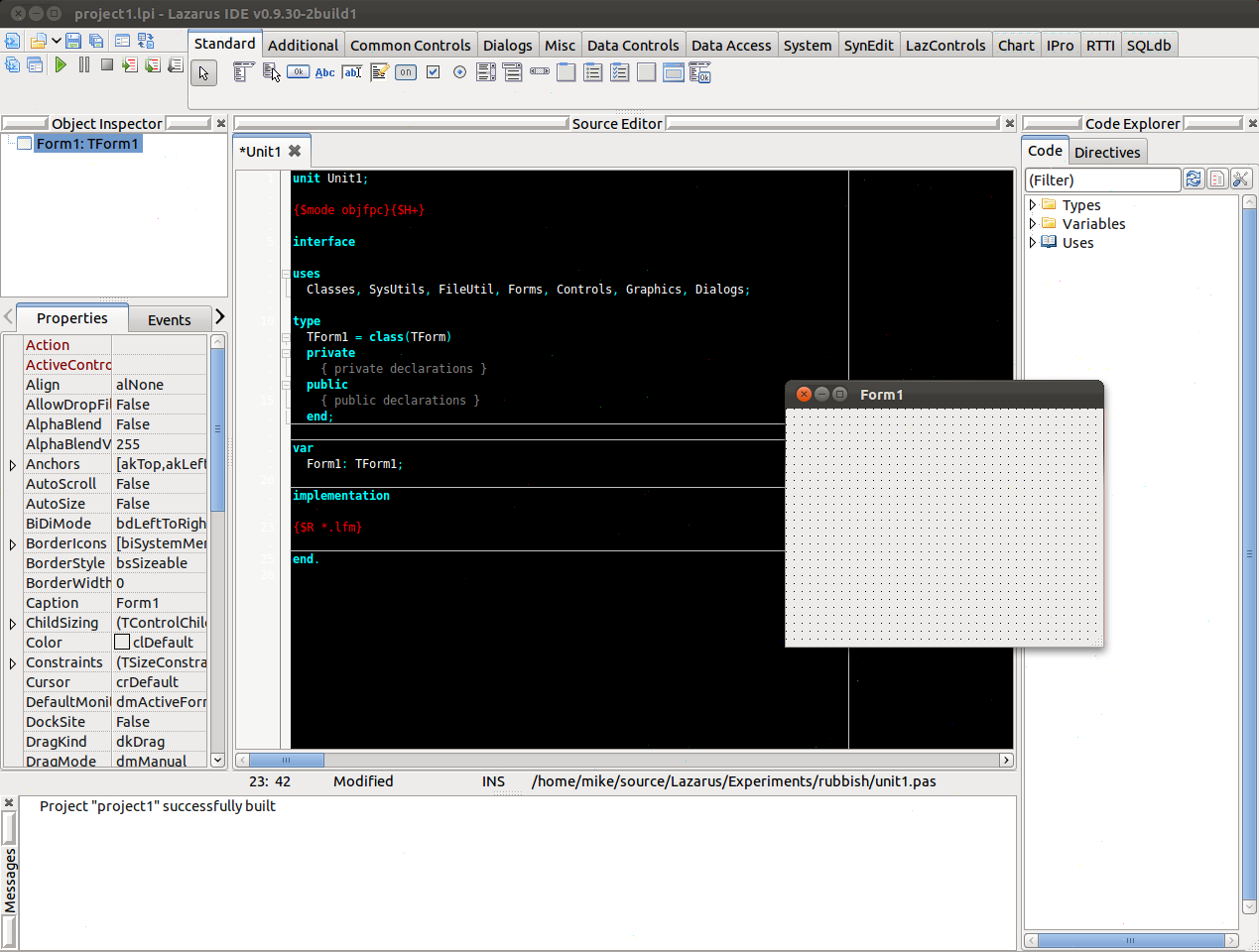Select the Caption property row
Viewport: 1259px width, 952px height.
coord(114,603)
